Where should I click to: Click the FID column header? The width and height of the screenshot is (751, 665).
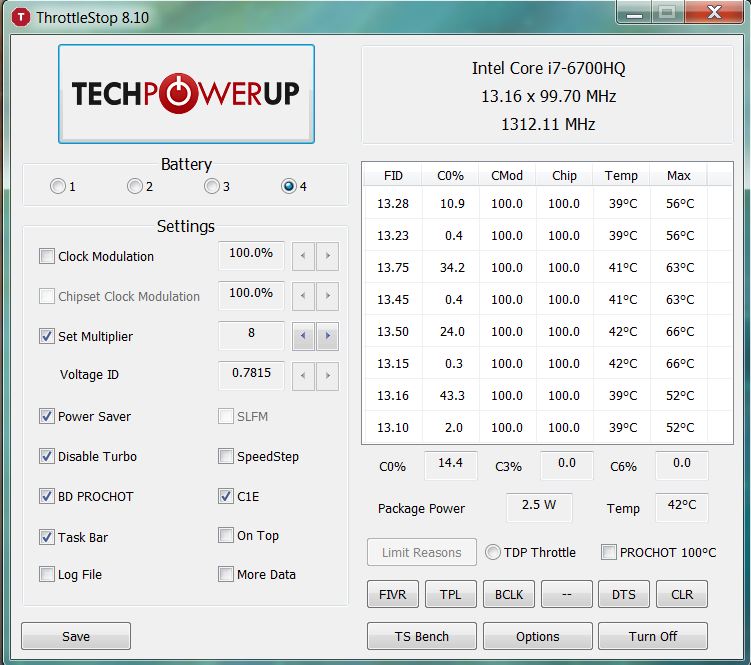[x=393, y=175]
